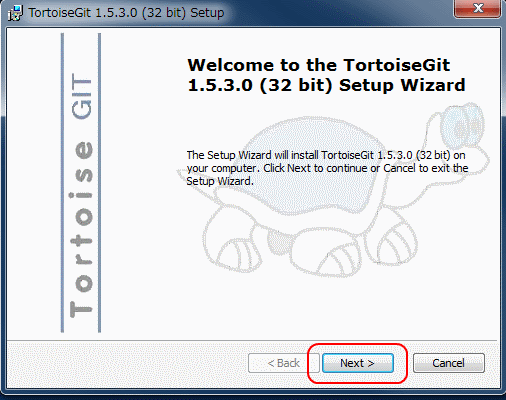Click Next to continue the installation
Viewport: 506px width, 400px height.
click(357, 363)
